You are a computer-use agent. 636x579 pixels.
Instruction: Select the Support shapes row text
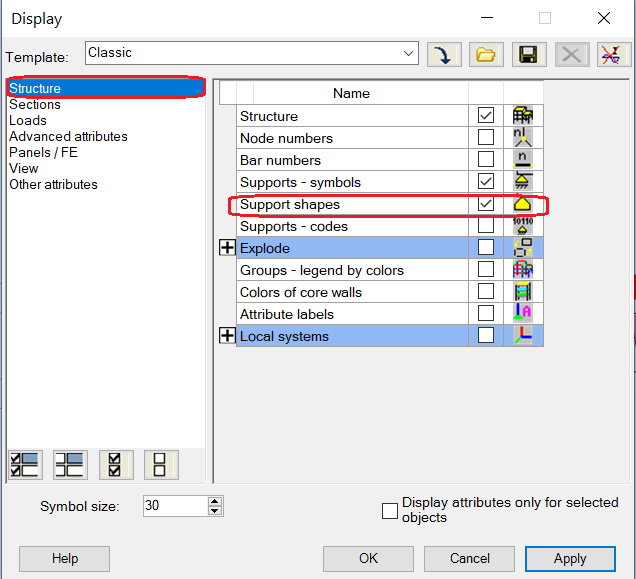coord(290,204)
